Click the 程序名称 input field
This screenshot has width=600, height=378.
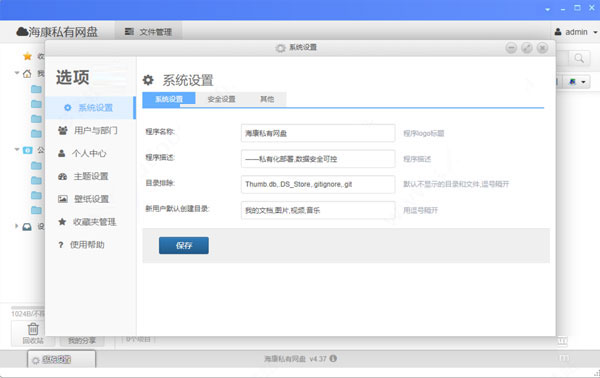pos(318,133)
